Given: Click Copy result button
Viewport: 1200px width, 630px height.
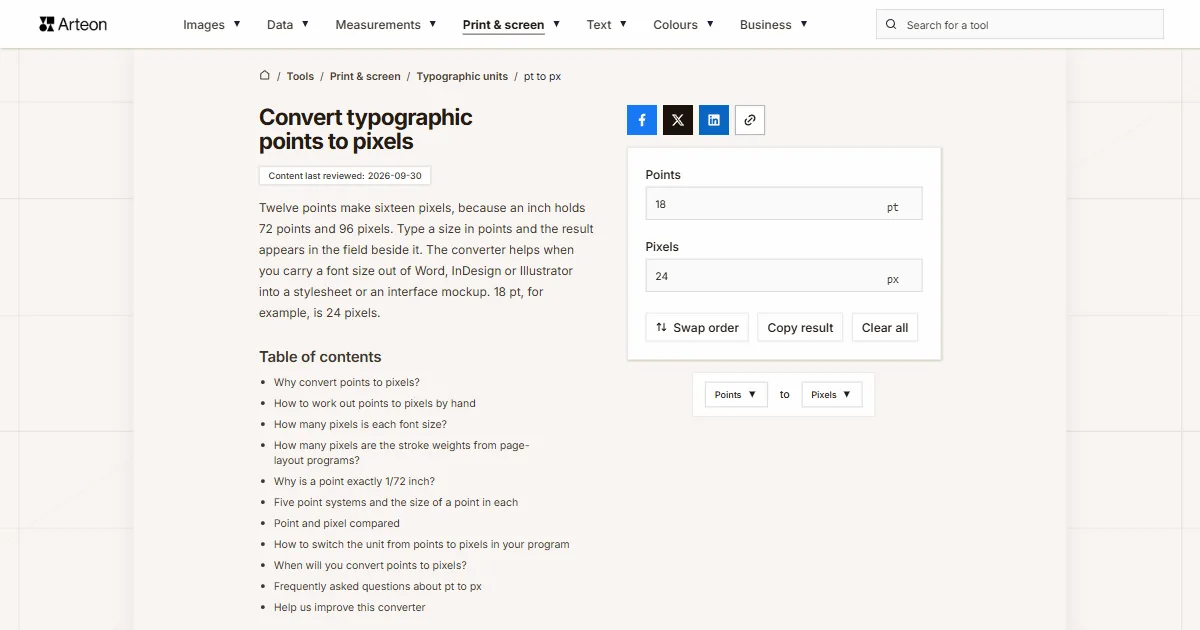Looking at the screenshot, I should coord(800,328).
